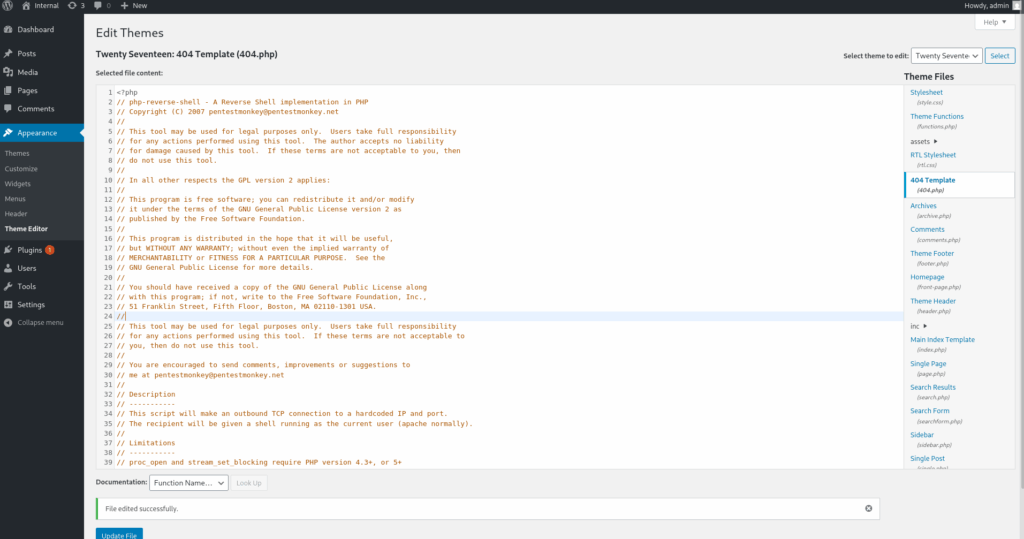Viewport: 1024px width, 539px height.
Task: Go to the Posts pin icon
Action: 8,54
